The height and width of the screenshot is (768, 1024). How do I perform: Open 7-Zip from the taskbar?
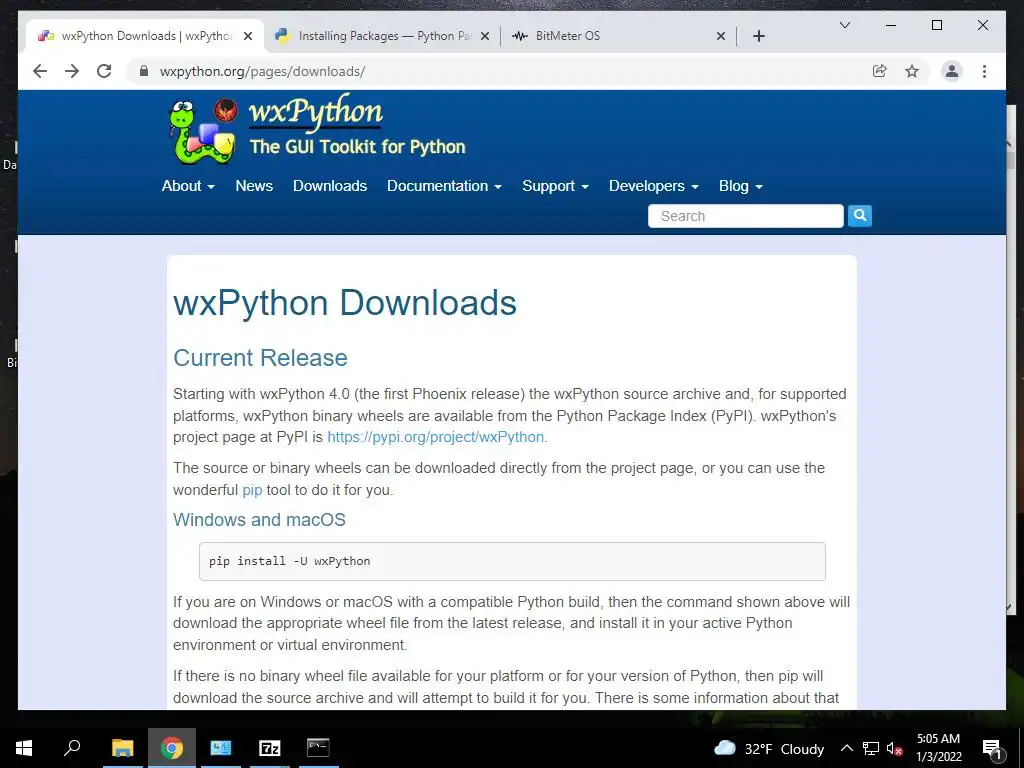270,748
